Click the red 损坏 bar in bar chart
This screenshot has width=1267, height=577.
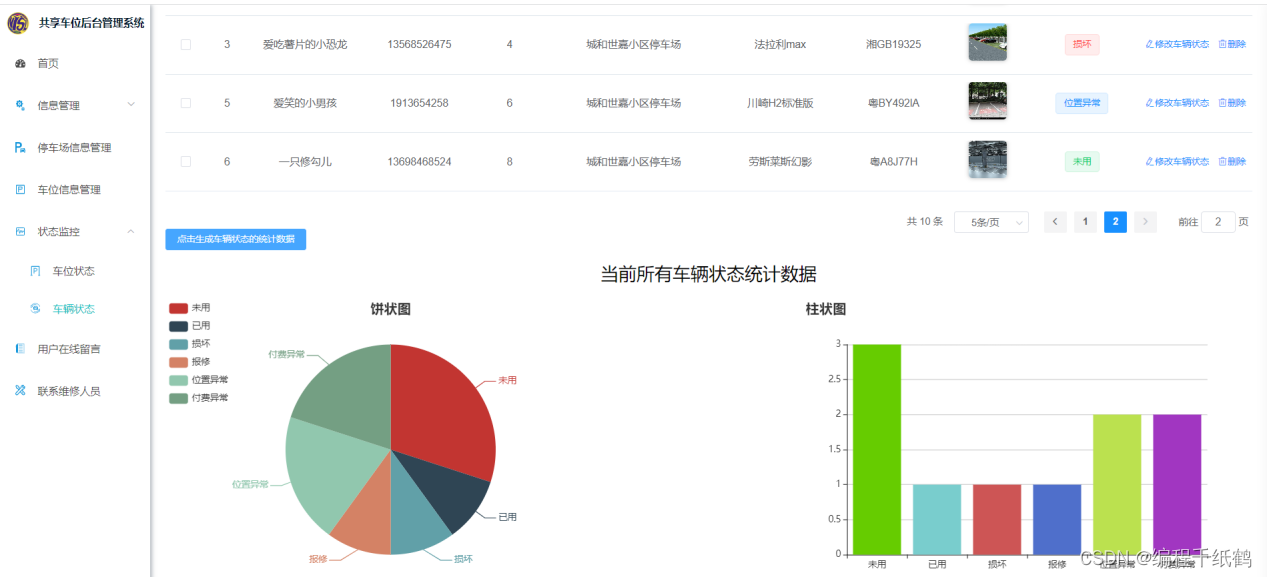tap(997, 519)
